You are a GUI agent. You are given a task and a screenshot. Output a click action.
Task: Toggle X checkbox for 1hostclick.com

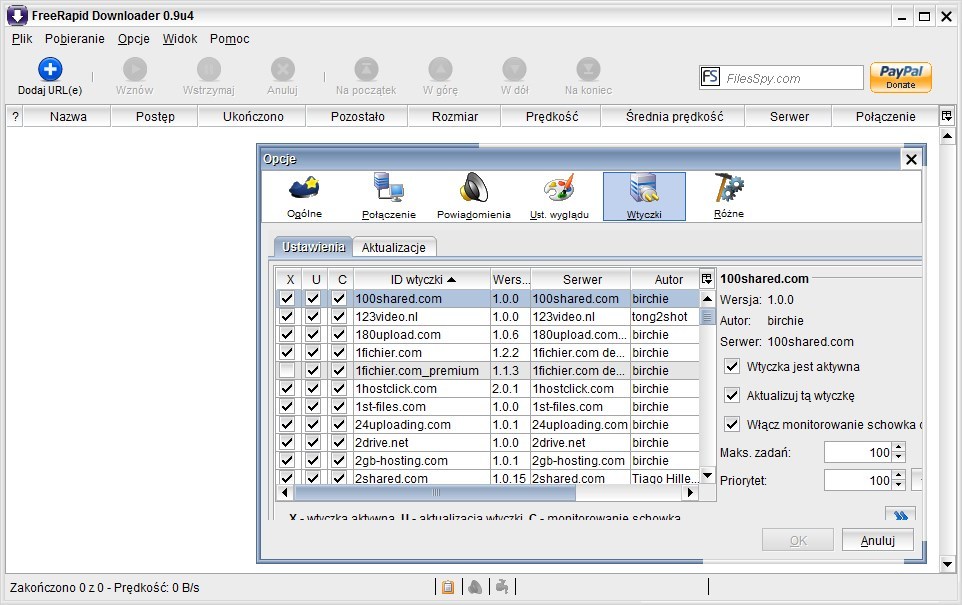tap(287, 388)
